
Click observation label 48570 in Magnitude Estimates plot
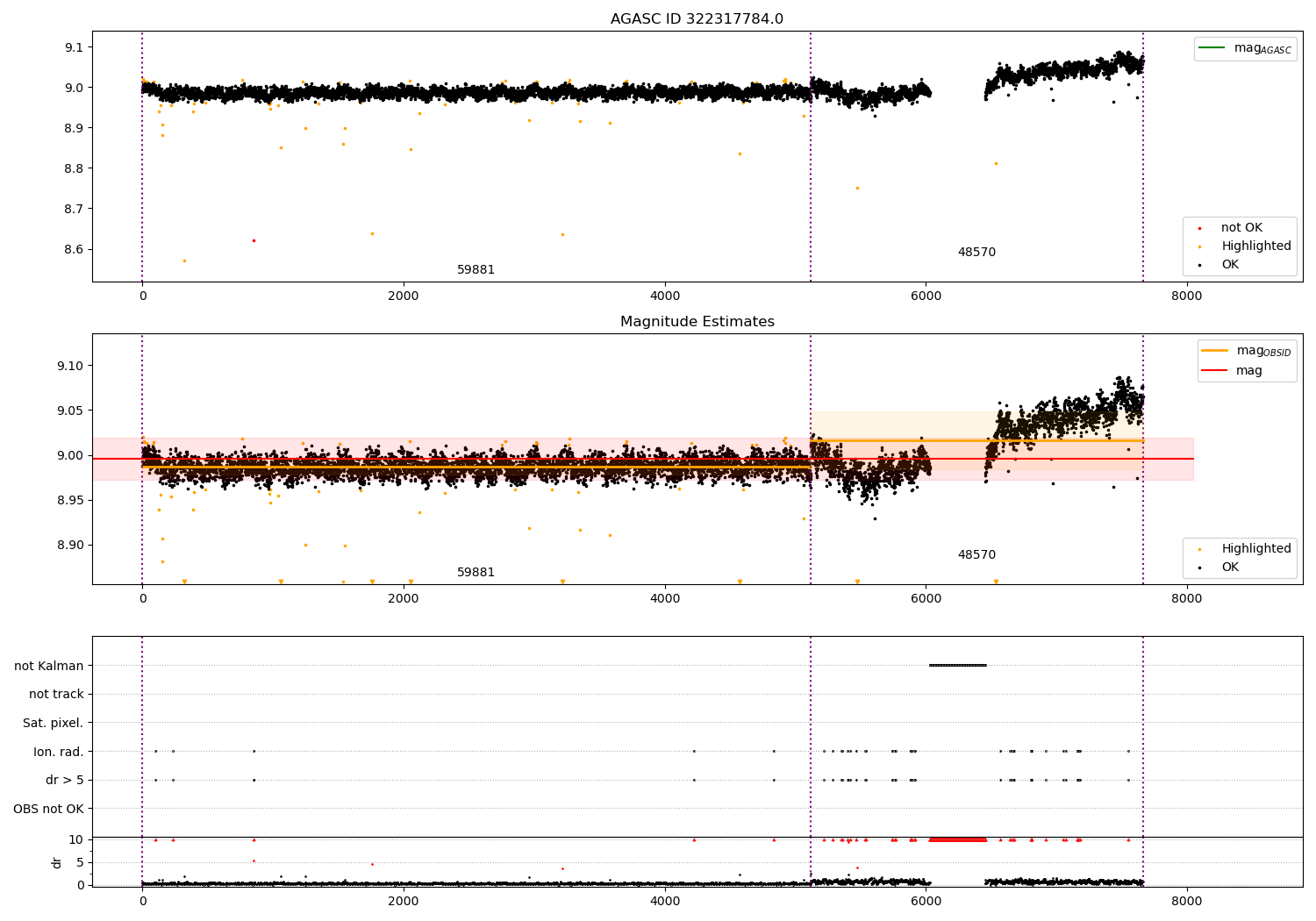(976, 555)
